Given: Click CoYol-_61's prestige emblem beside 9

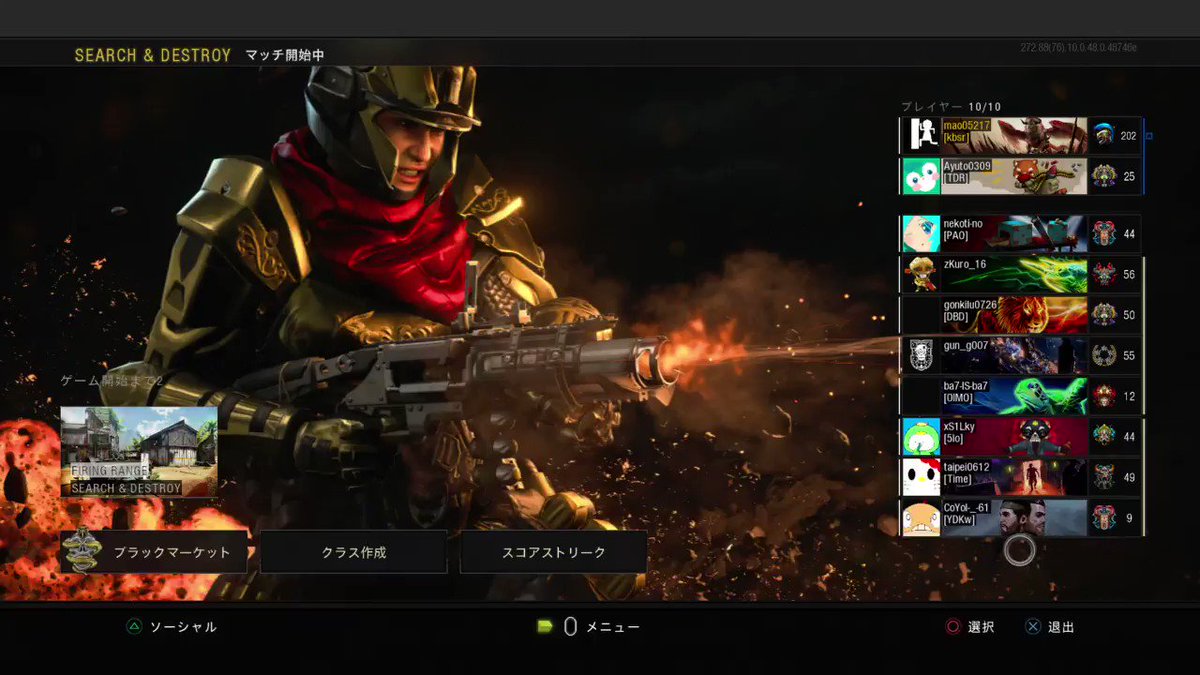Looking at the screenshot, I should pos(1103,518).
